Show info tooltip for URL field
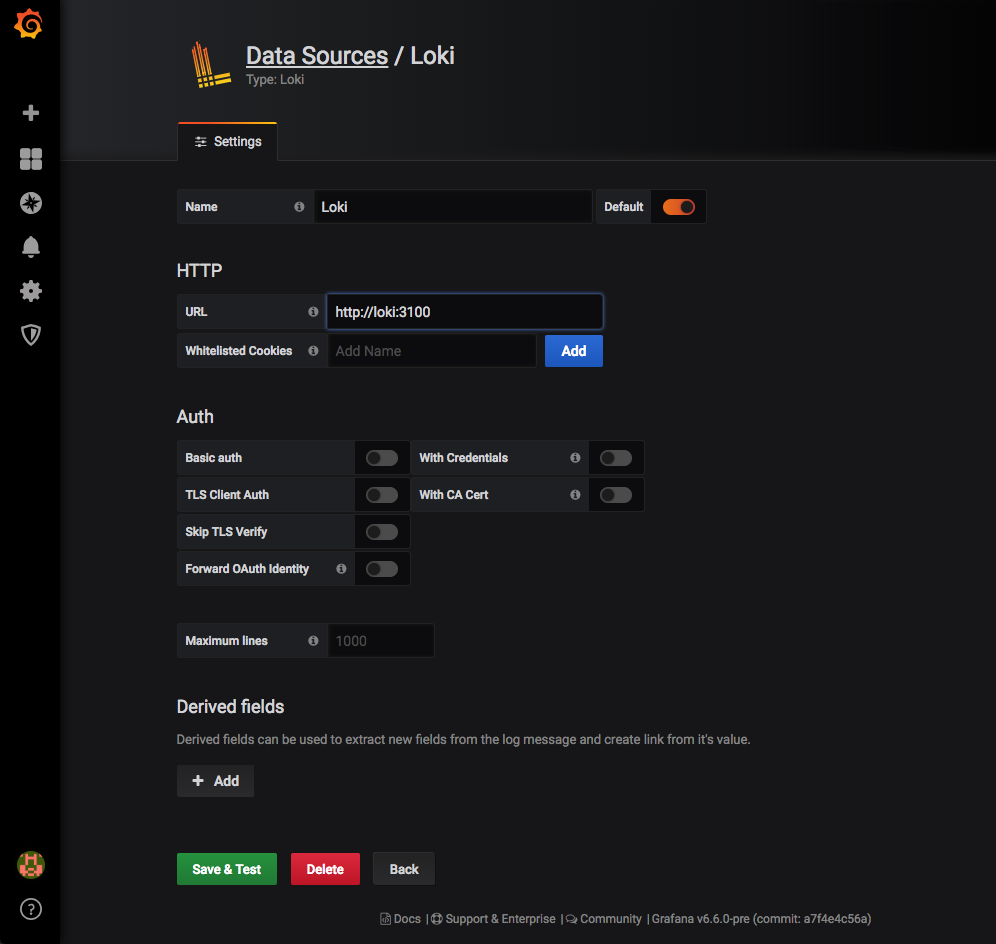 tap(313, 311)
